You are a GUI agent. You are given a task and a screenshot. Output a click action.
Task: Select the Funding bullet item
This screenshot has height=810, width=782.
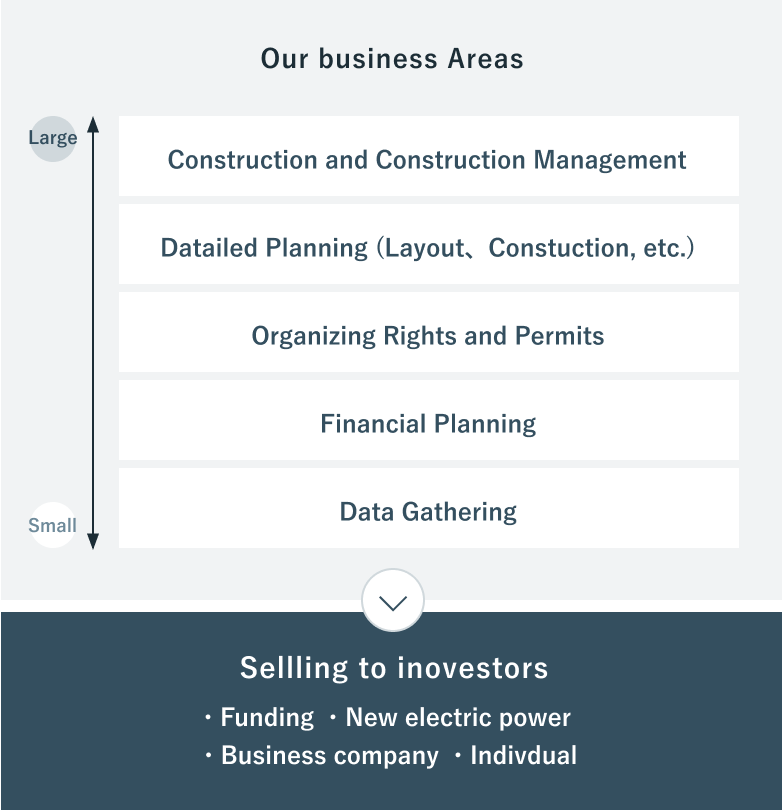[x=259, y=718]
